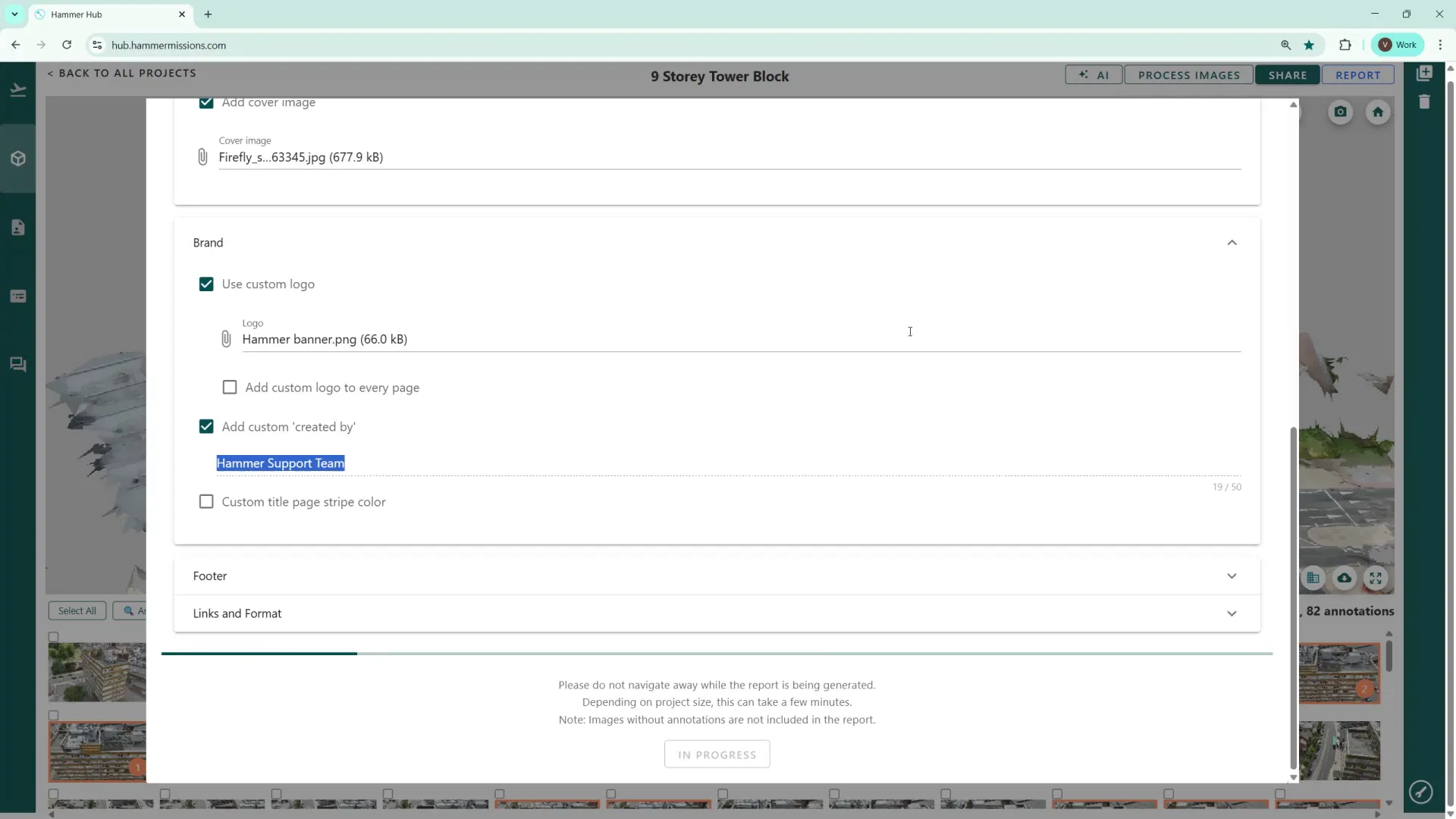Open the 3D model cube sidebar icon

18,158
